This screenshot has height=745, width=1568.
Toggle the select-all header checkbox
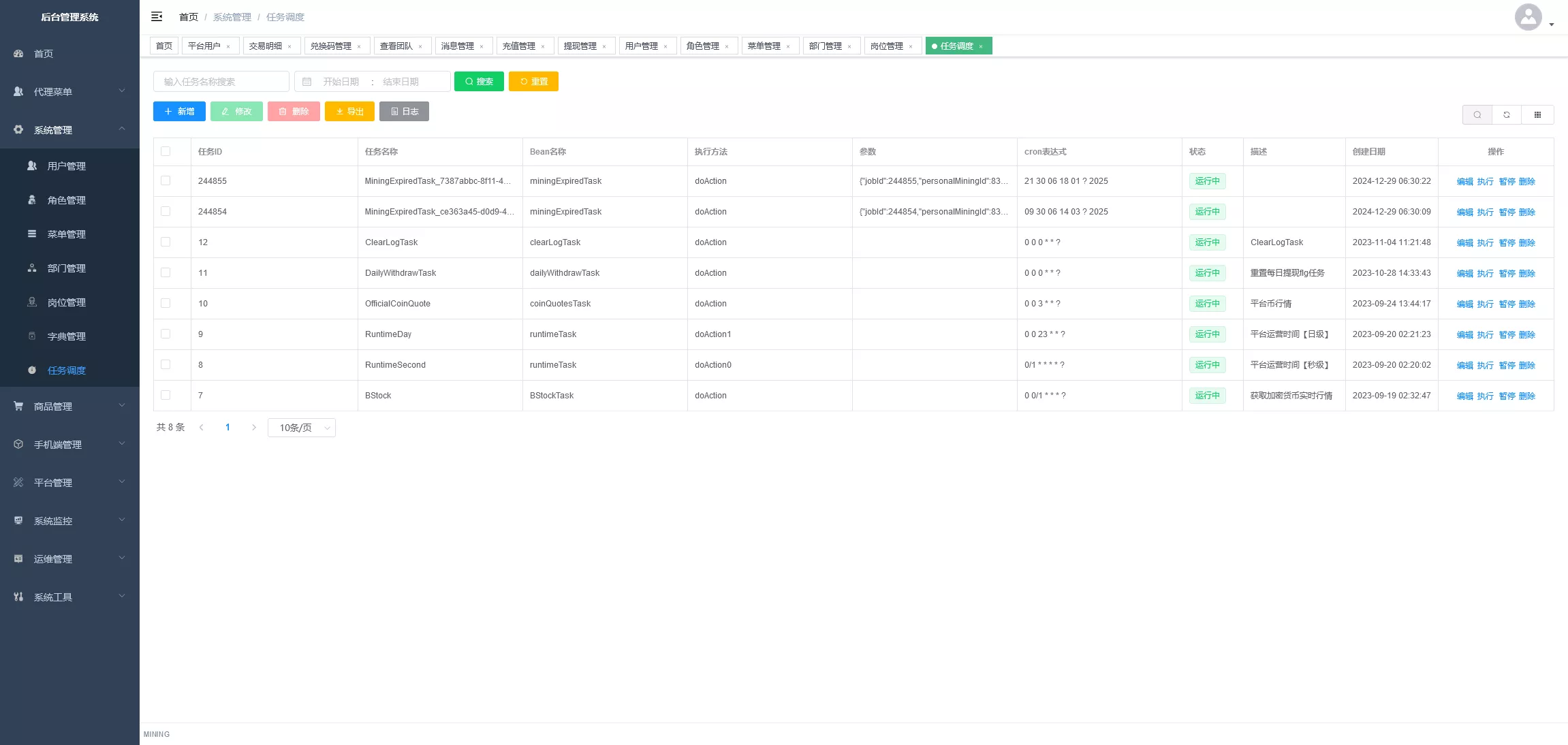click(166, 151)
